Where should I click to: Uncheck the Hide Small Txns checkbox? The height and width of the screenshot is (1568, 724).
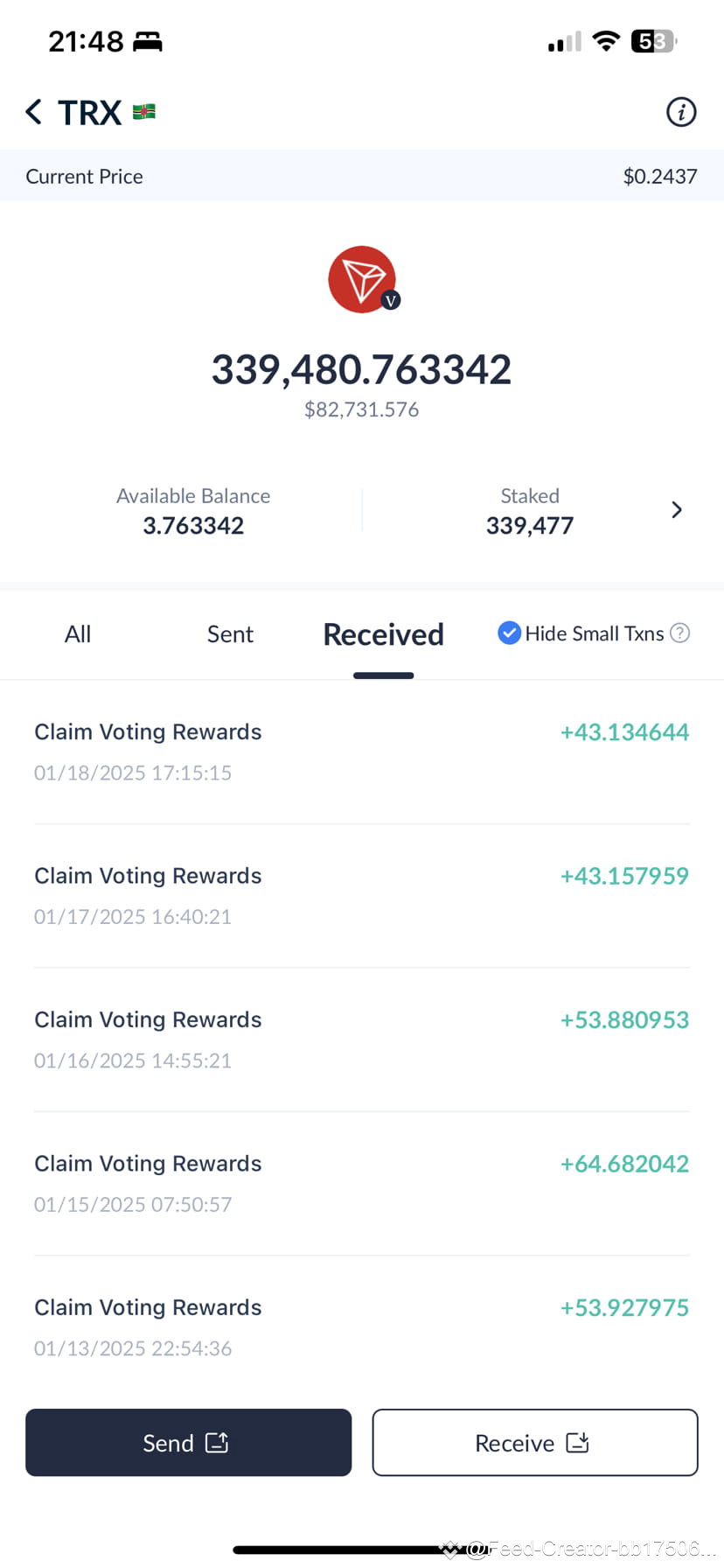[x=509, y=633]
